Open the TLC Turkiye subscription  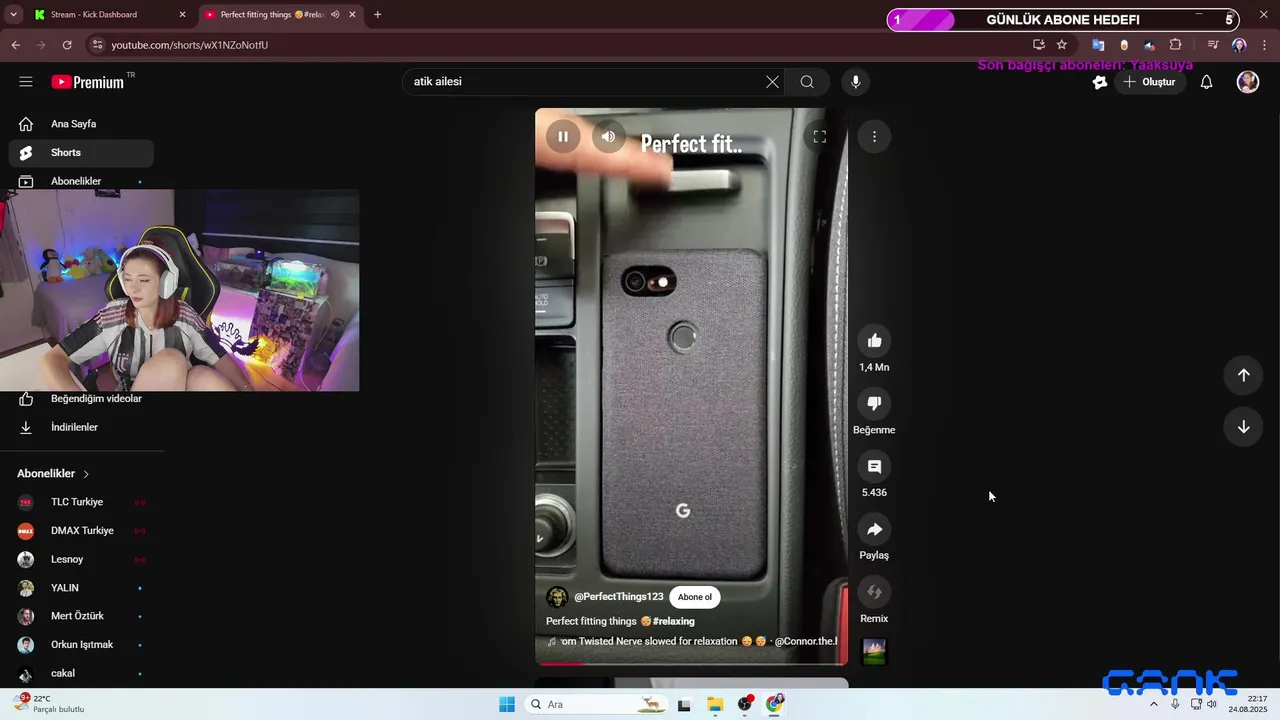(81, 502)
